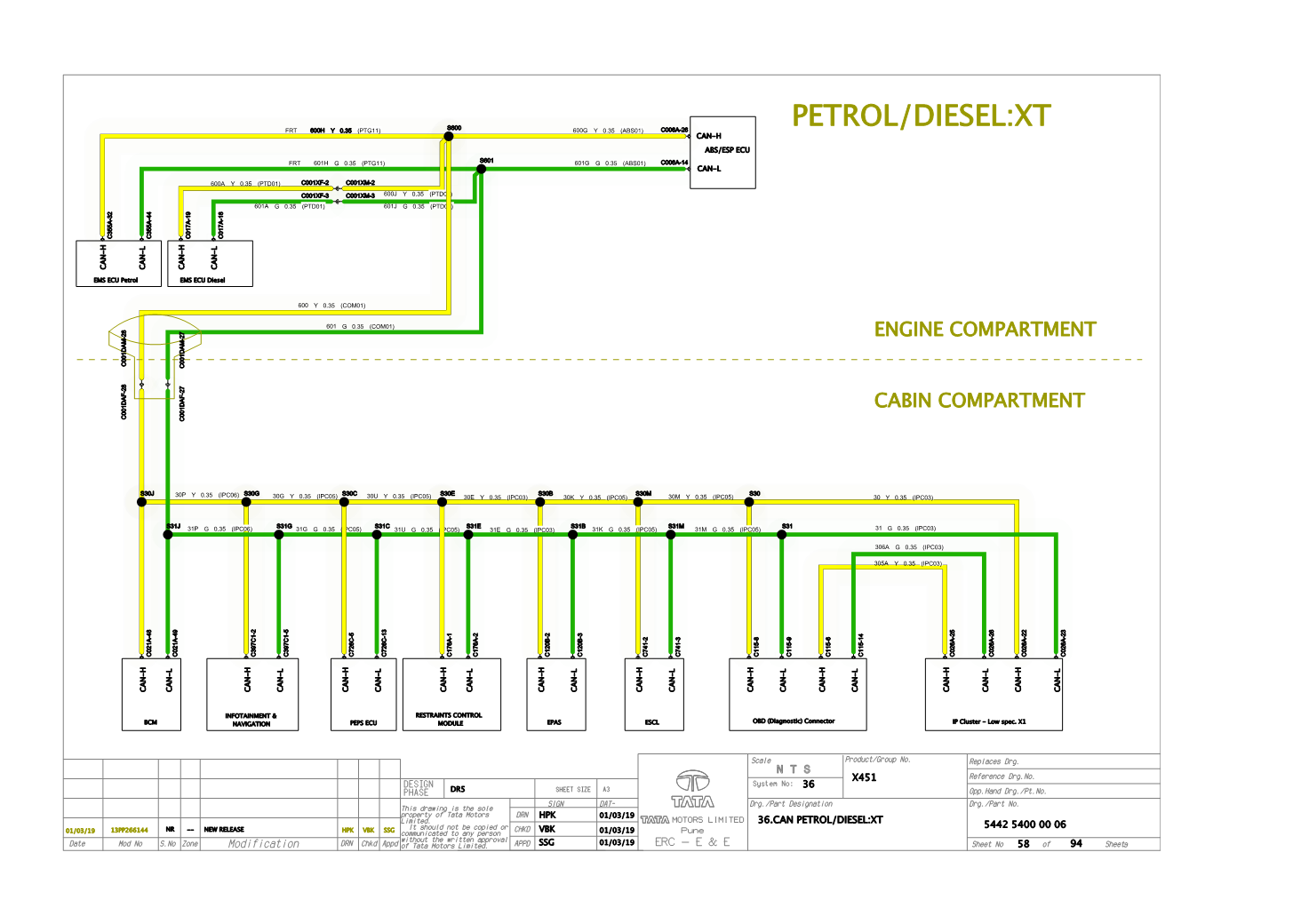
Task: Select the "ENGINE COMPARTMENT" label
Action: coord(985,330)
